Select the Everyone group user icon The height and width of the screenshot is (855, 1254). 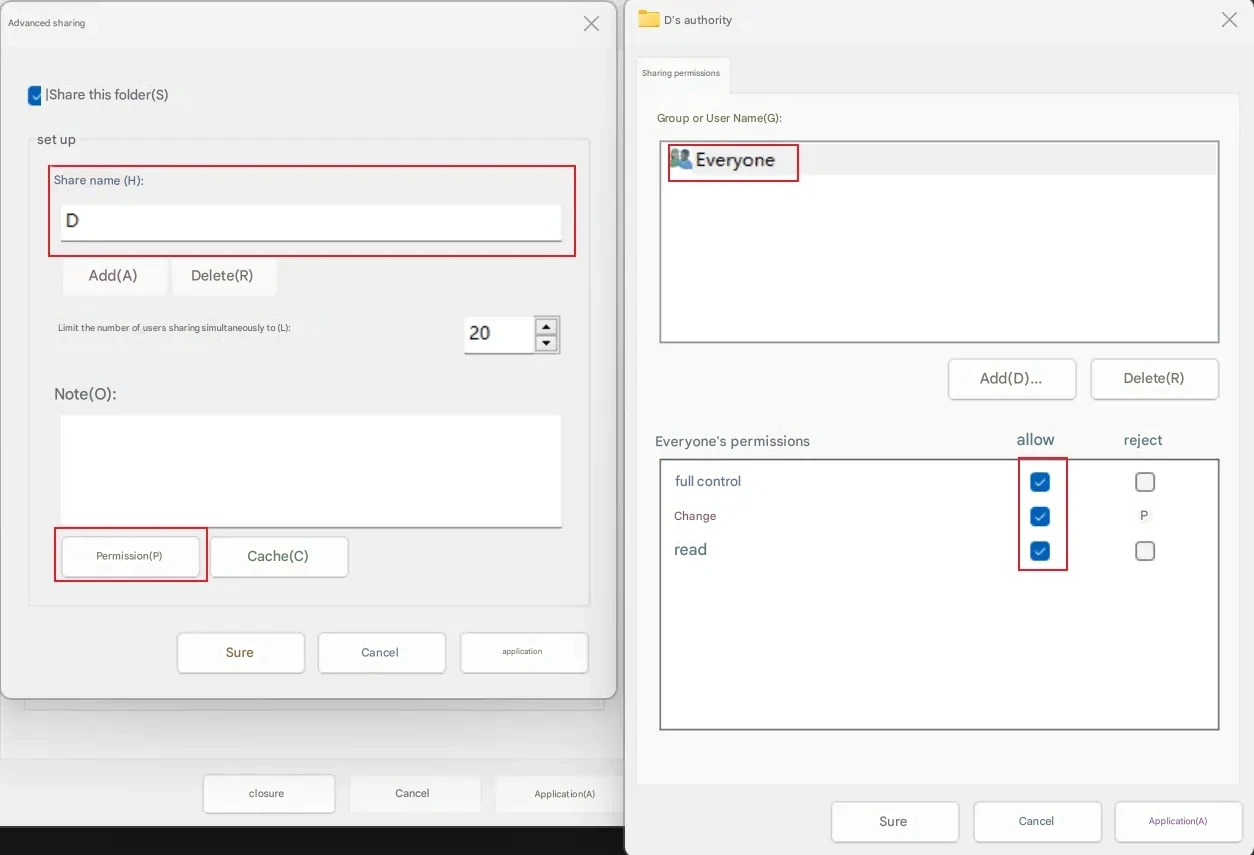click(x=681, y=159)
